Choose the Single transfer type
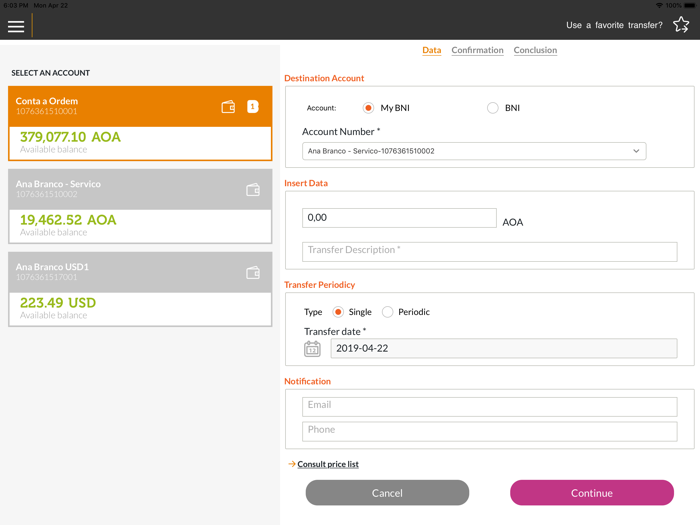The height and width of the screenshot is (525, 700). pyautogui.click(x=338, y=312)
